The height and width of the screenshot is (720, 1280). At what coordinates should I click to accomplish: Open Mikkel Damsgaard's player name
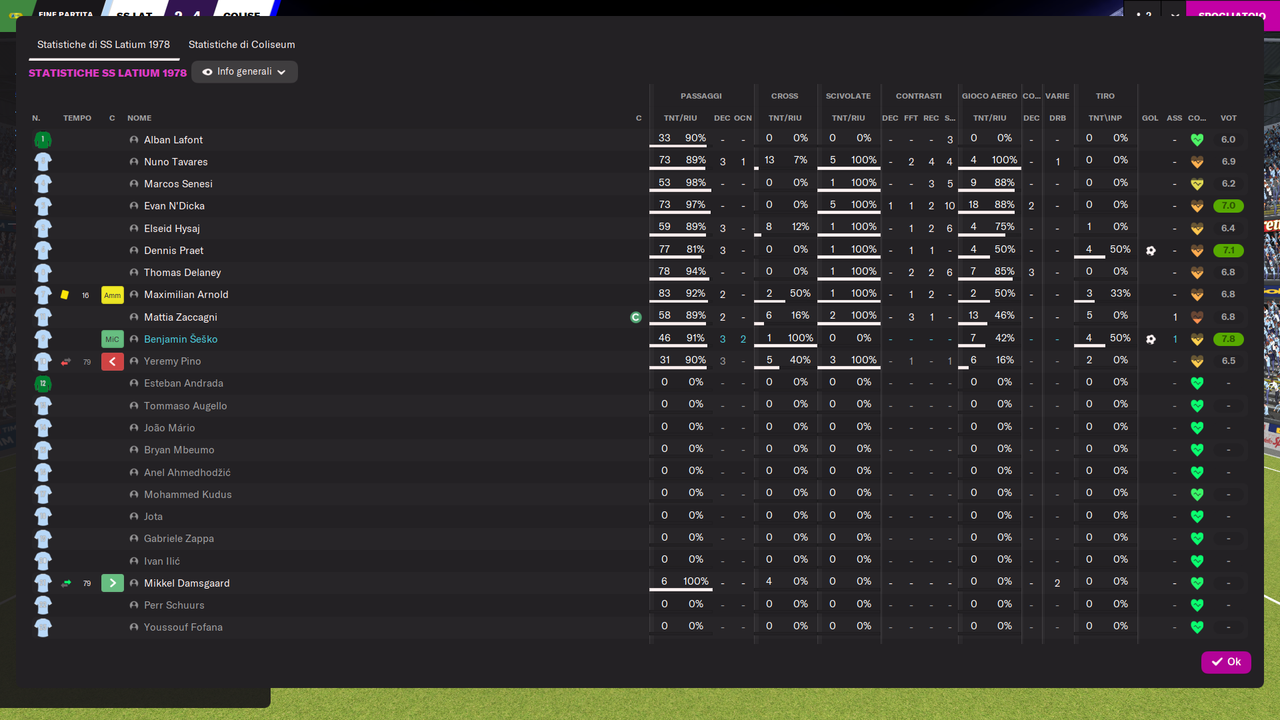click(189, 583)
